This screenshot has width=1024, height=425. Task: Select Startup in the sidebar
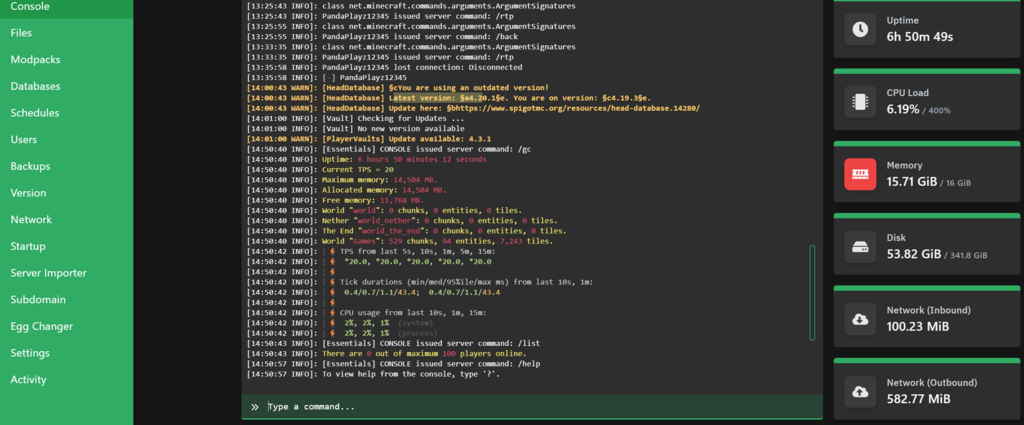coord(28,246)
